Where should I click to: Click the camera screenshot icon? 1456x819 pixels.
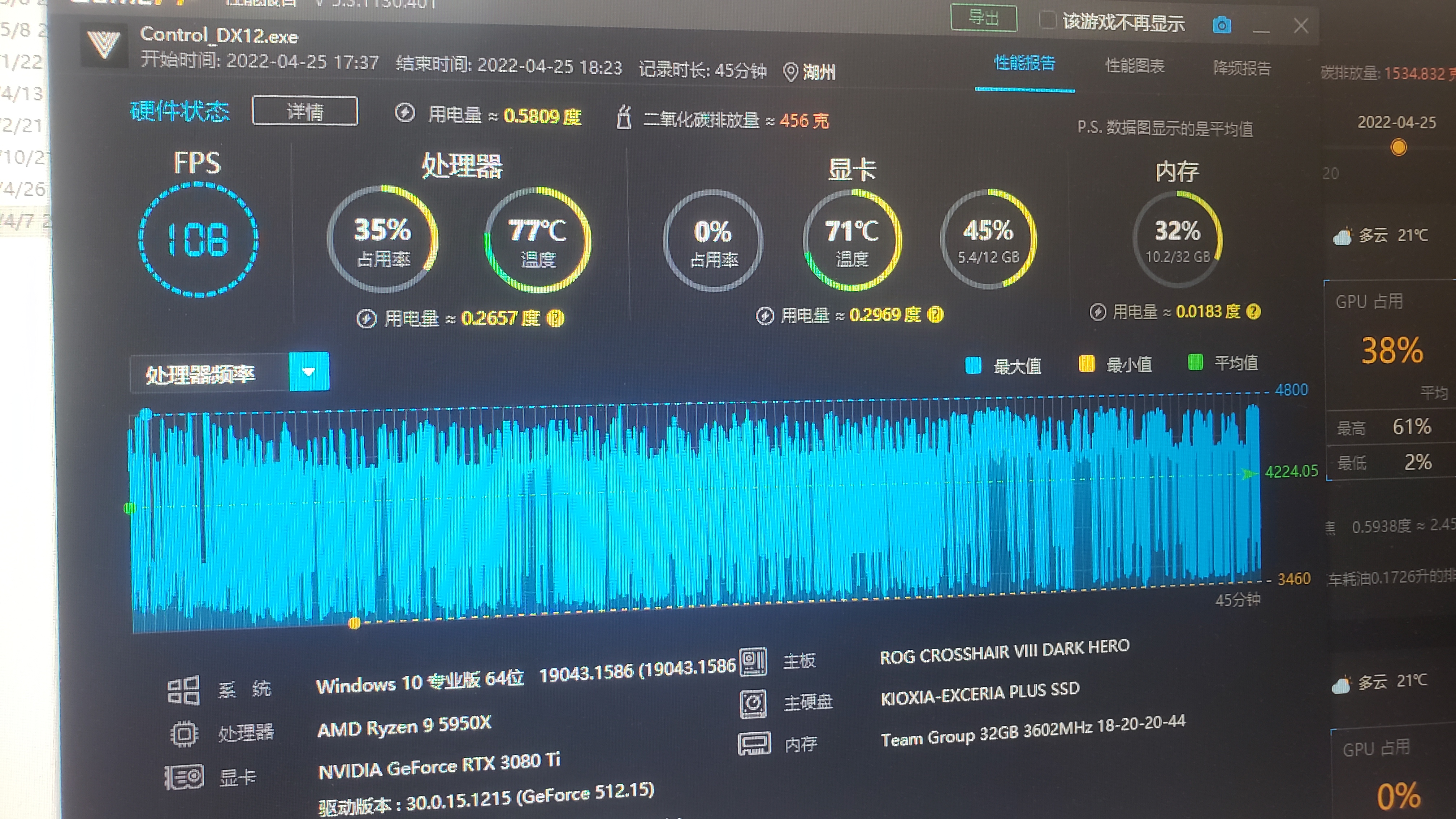tap(1221, 25)
